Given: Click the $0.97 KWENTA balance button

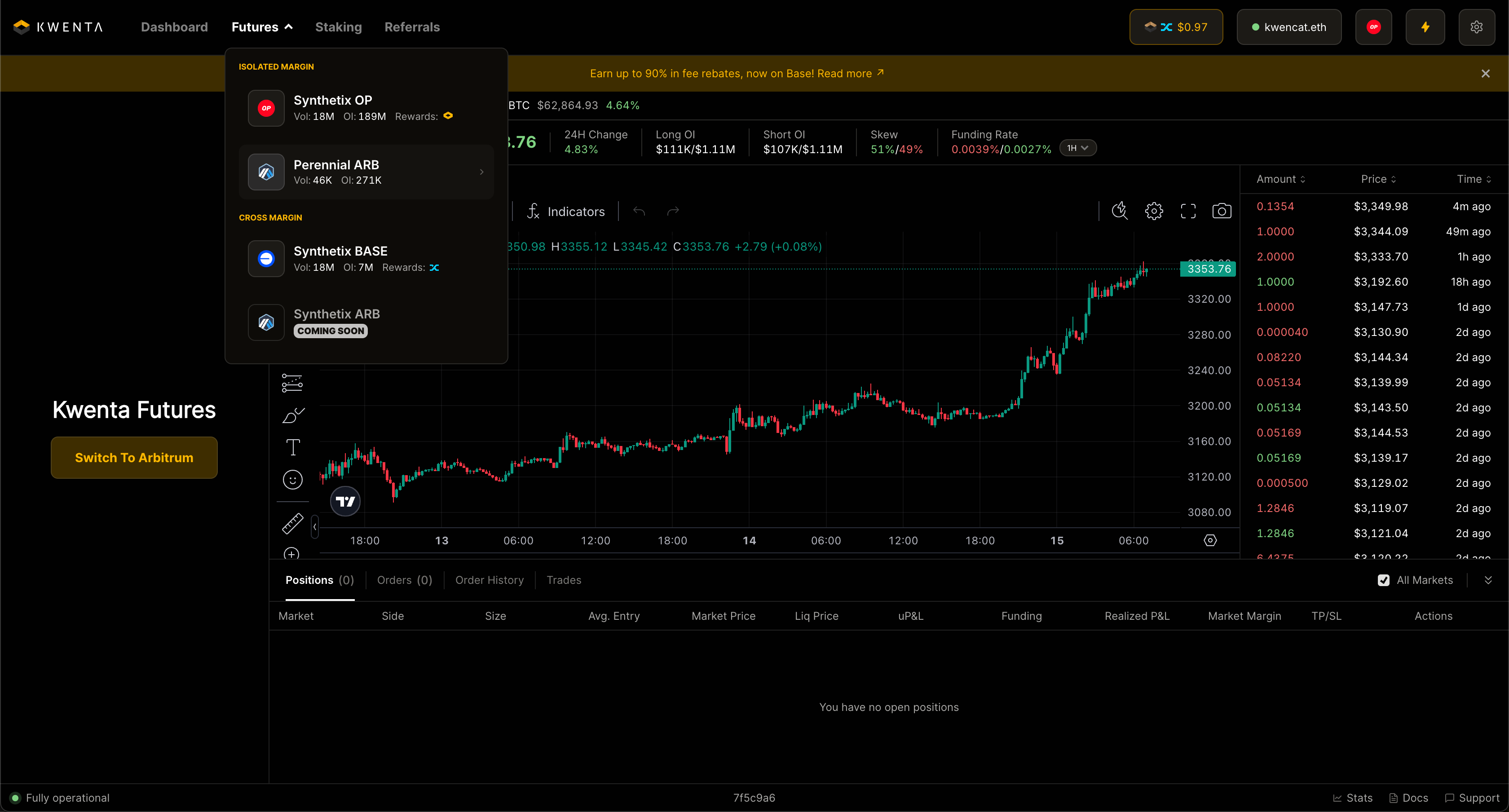Looking at the screenshot, I should pyautogui.click(x=1176, y=27).
